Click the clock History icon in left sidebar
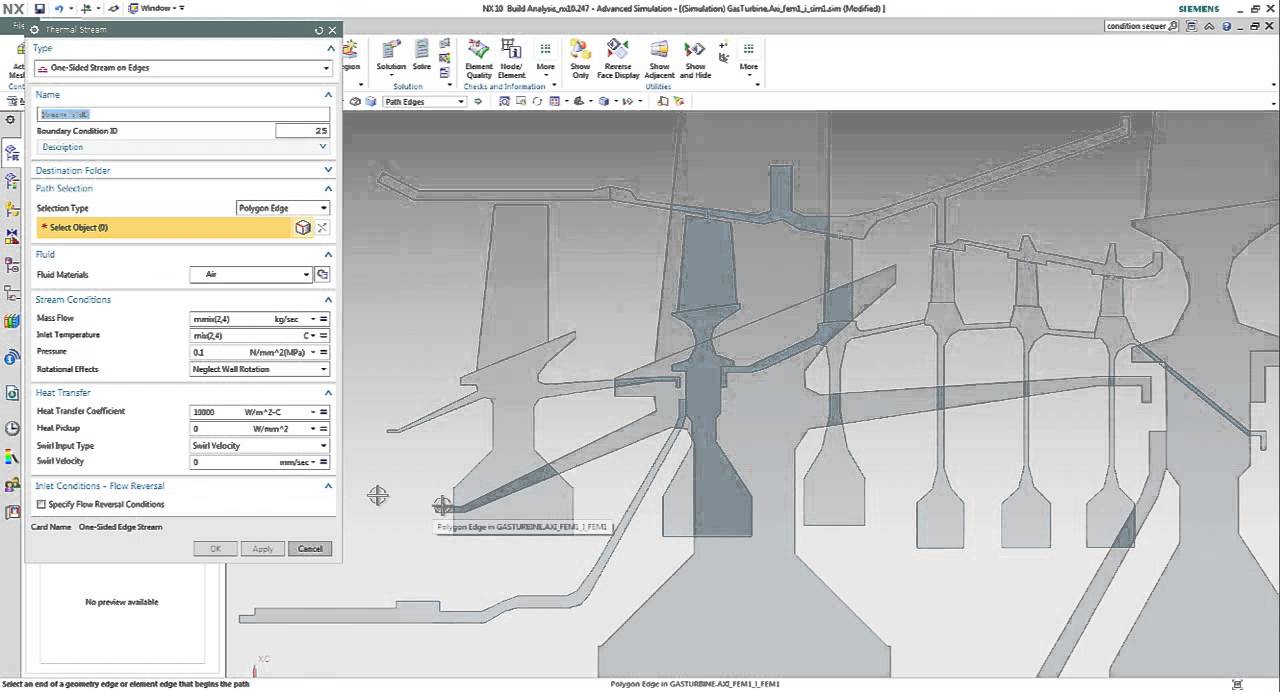Image resolution: width=1280 pixels, height=692 pixels. tap(12, 428)
